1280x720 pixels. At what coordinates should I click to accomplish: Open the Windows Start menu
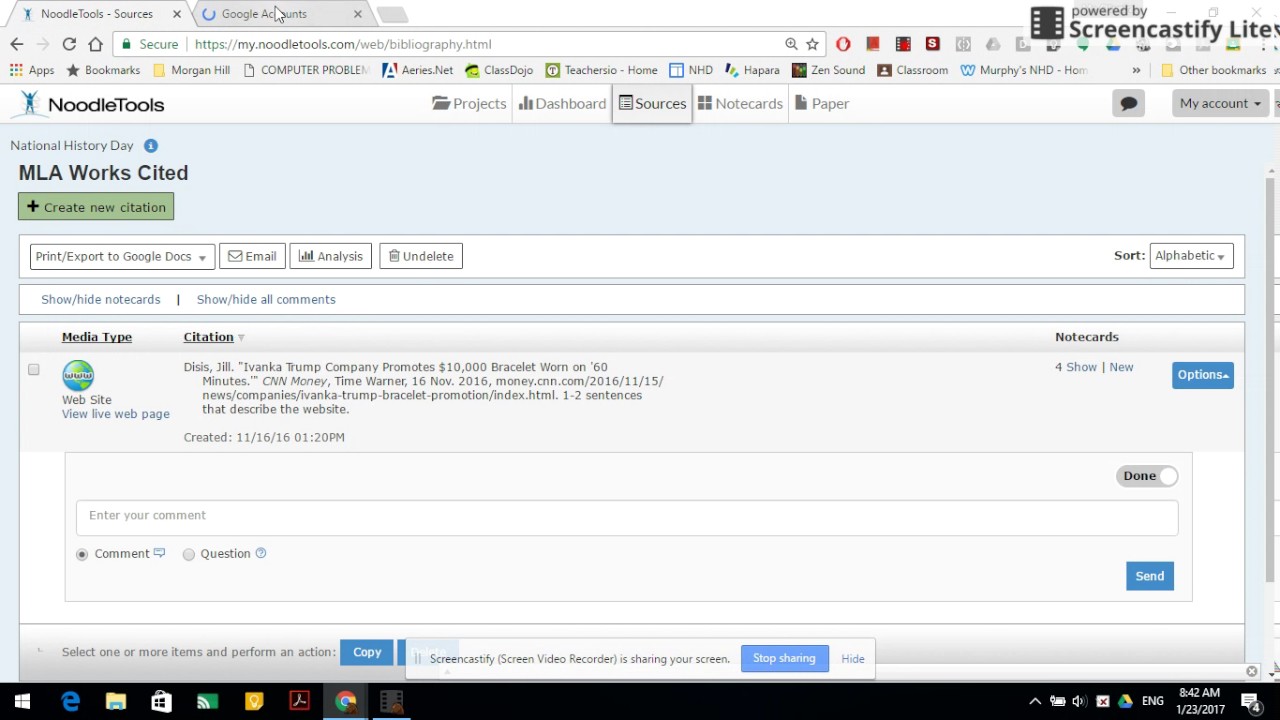(x=23, y=701)
